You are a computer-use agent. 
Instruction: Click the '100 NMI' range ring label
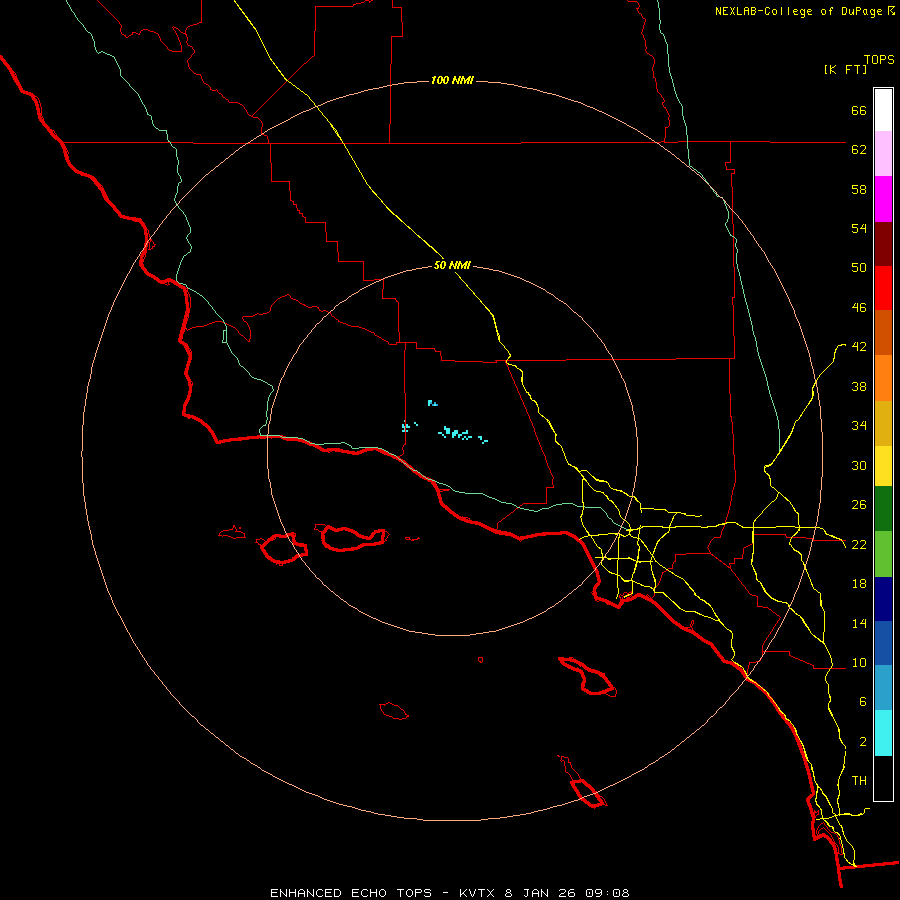click(452, 80)
